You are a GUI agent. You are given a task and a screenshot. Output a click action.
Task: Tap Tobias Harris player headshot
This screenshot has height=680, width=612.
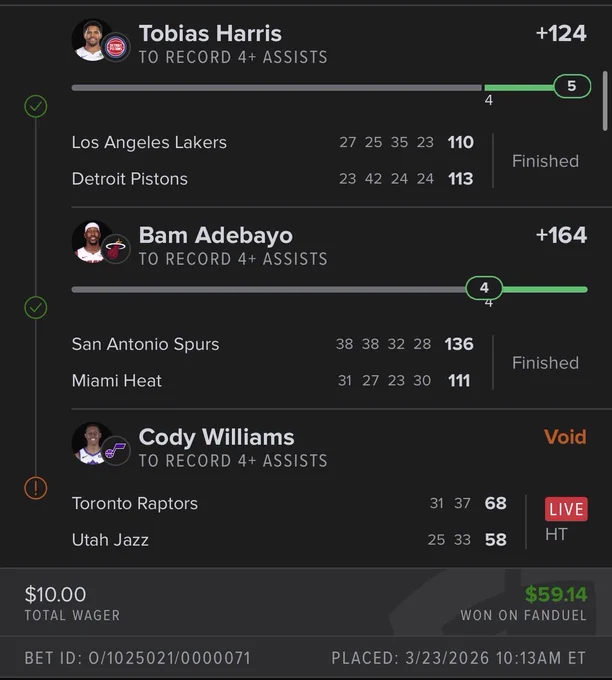click(x=92, y=40)
